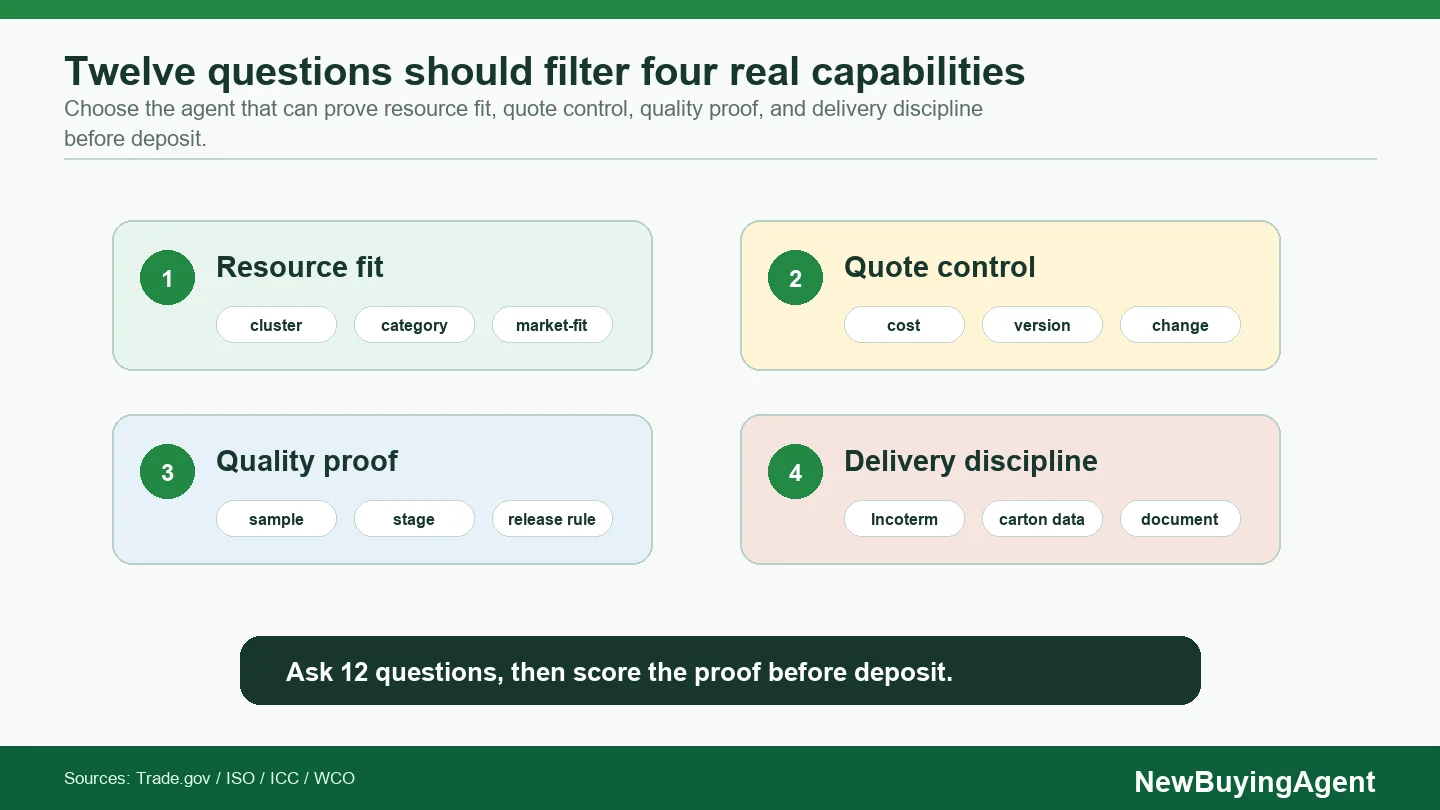1440x810 pixels.
Task: Select the 'category' pill
Action: [414, 325]
